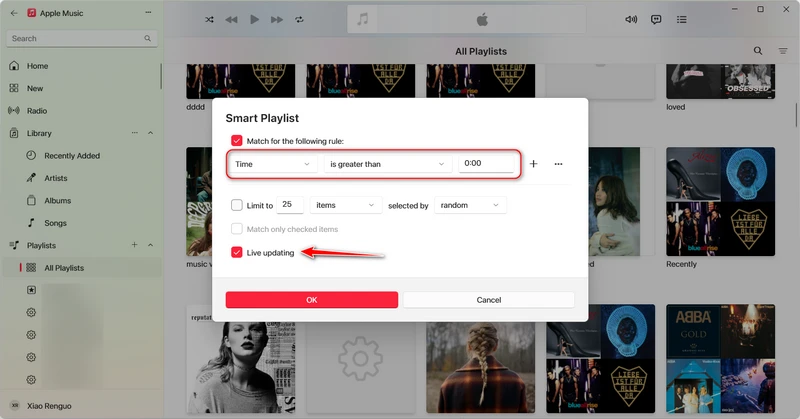
Task: Toggle repeat mode
Action: tap(299, 19)
